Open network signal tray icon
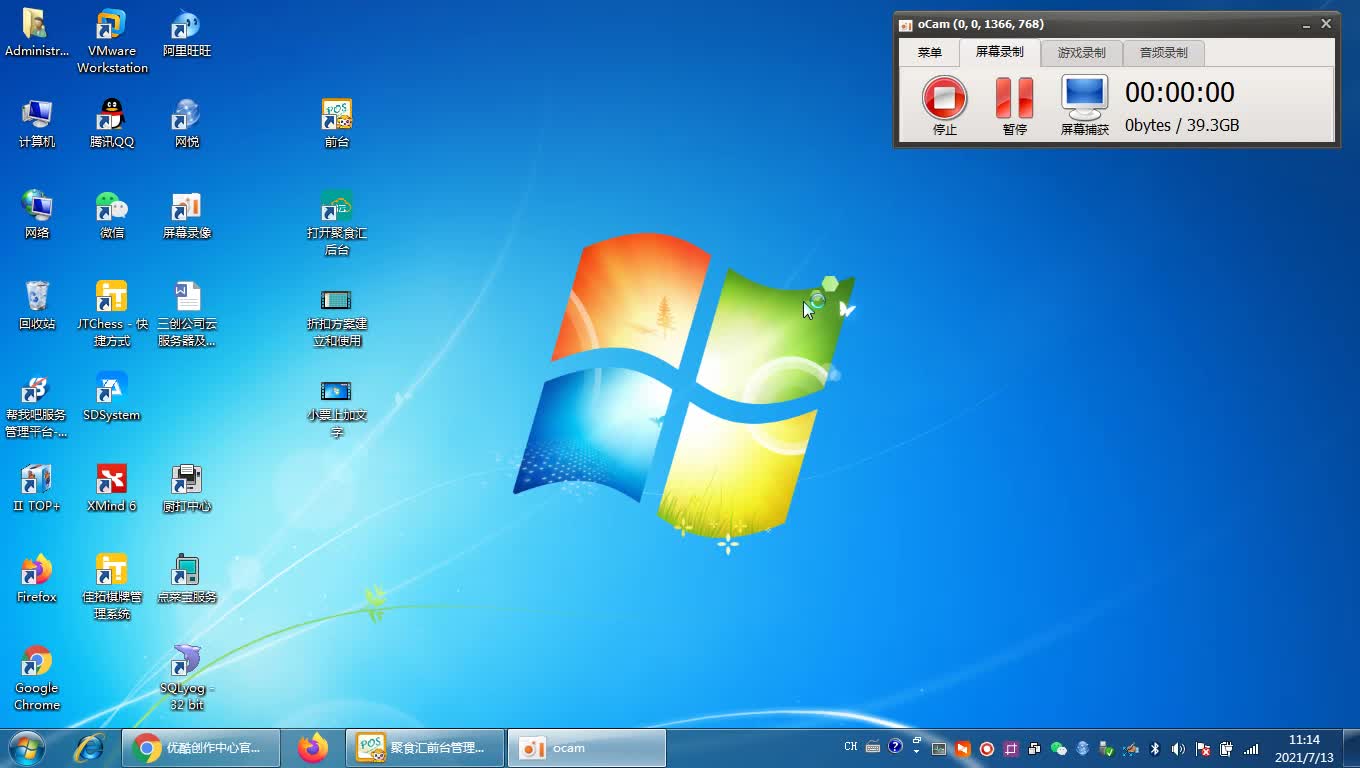Image resolution: width=1360 pixels, height=768 pixels. point(1251,748)
